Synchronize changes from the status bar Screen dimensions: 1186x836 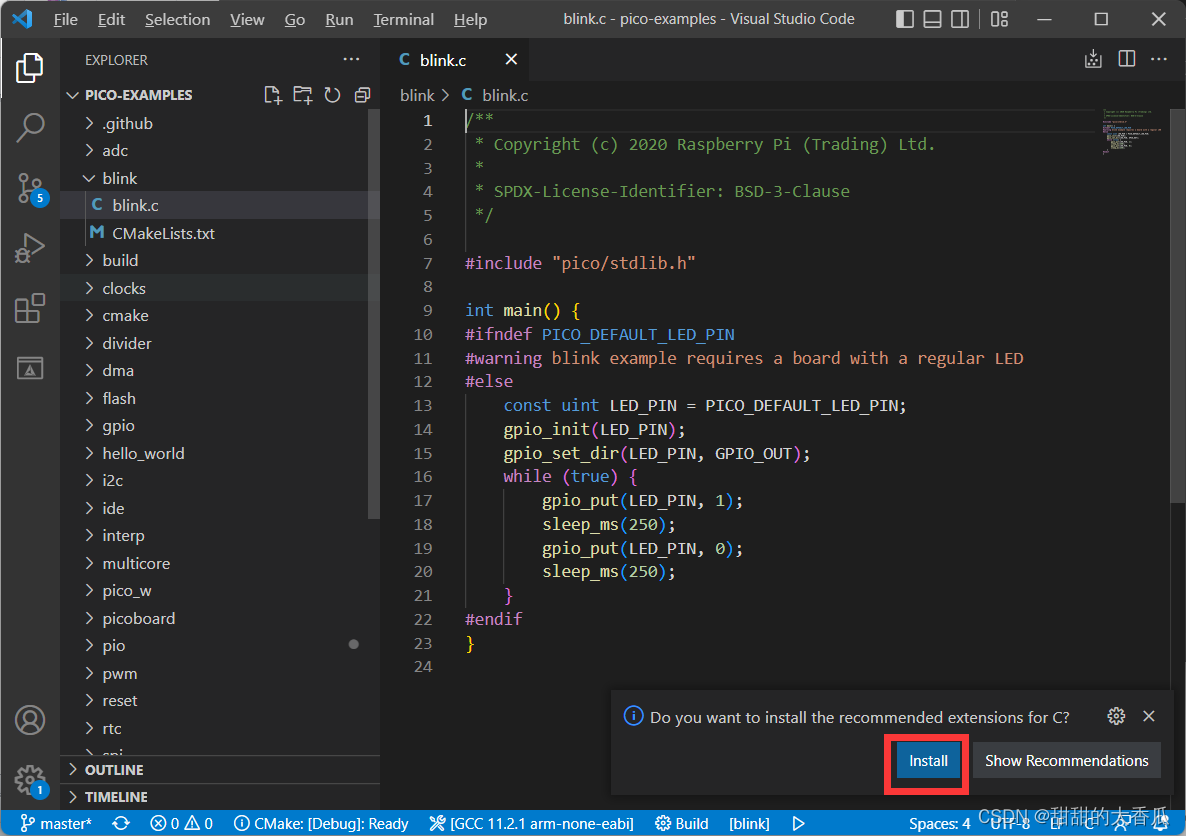[x=121, y=823]
